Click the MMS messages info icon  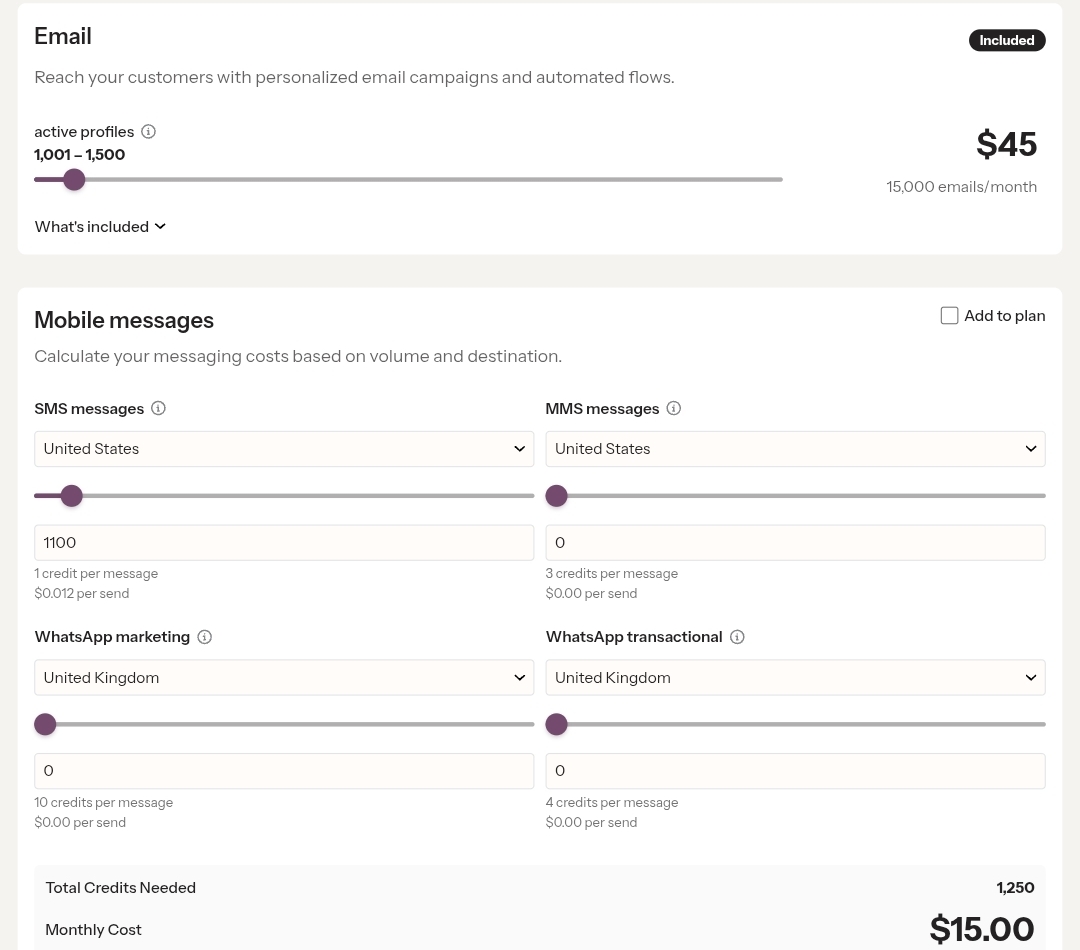[674, 408]
